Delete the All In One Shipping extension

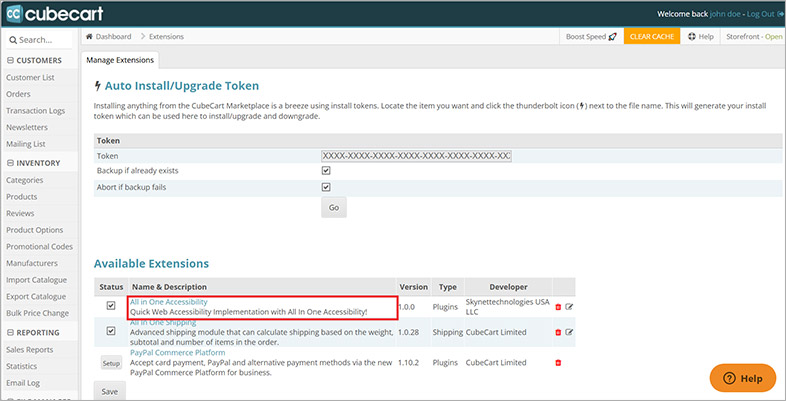coord(557,334)
